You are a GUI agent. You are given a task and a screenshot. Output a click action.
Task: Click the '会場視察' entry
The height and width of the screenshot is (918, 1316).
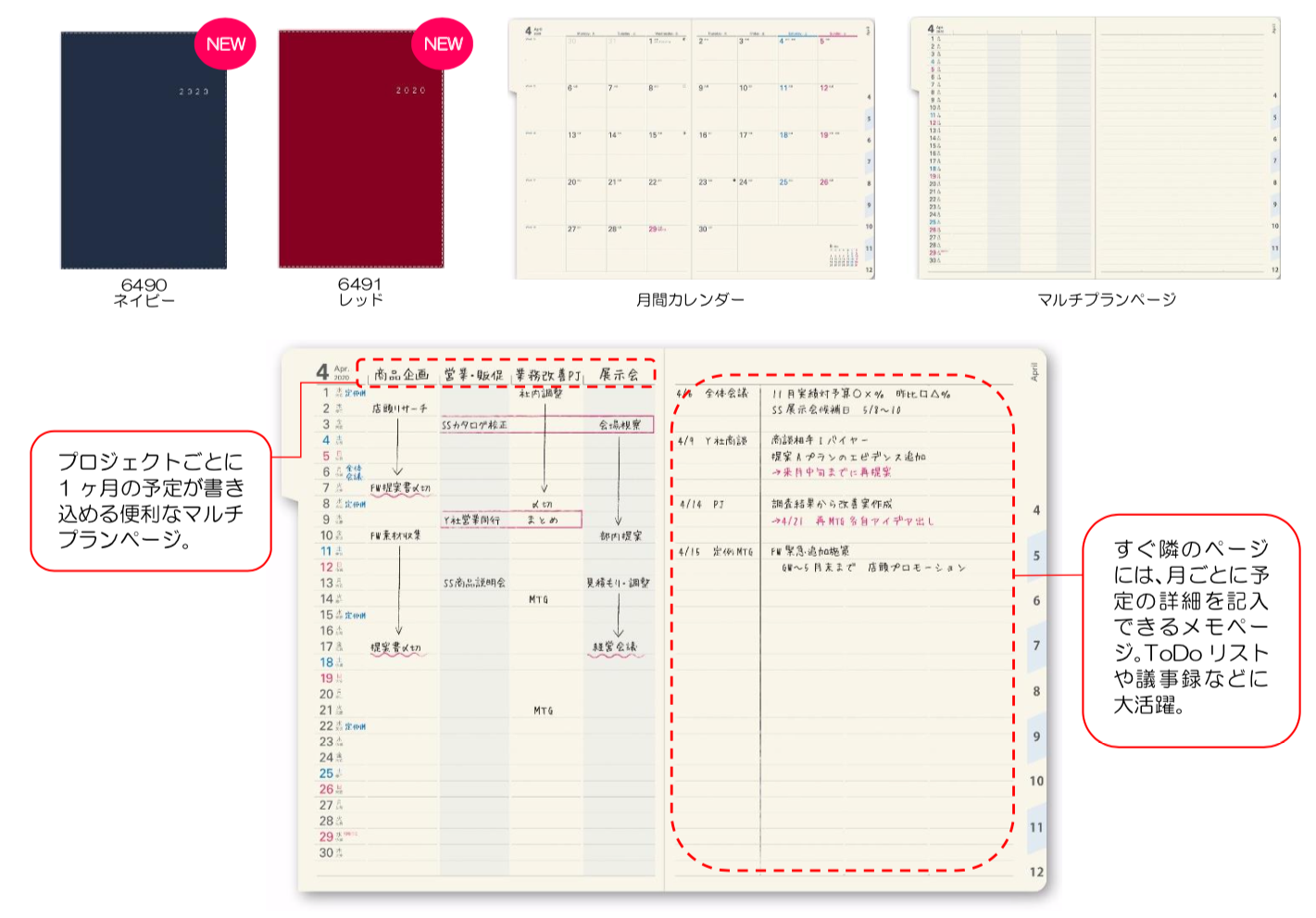620,425
